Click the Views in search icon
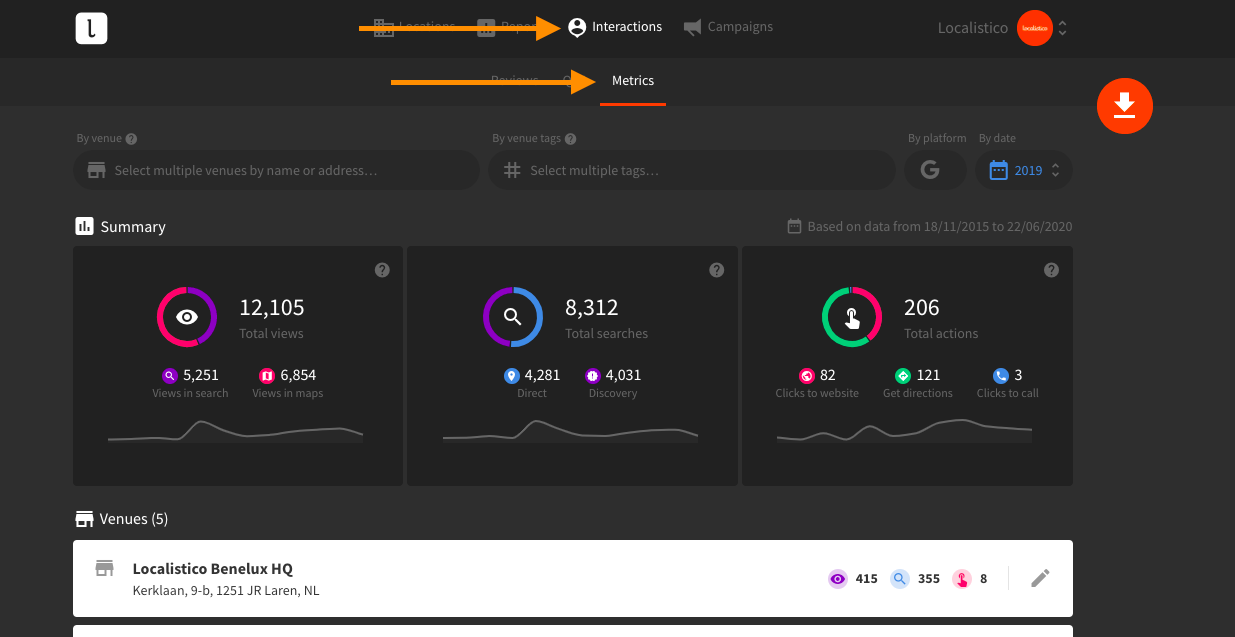Viewport: 1235px width, 637px height. tap(170, 376)
